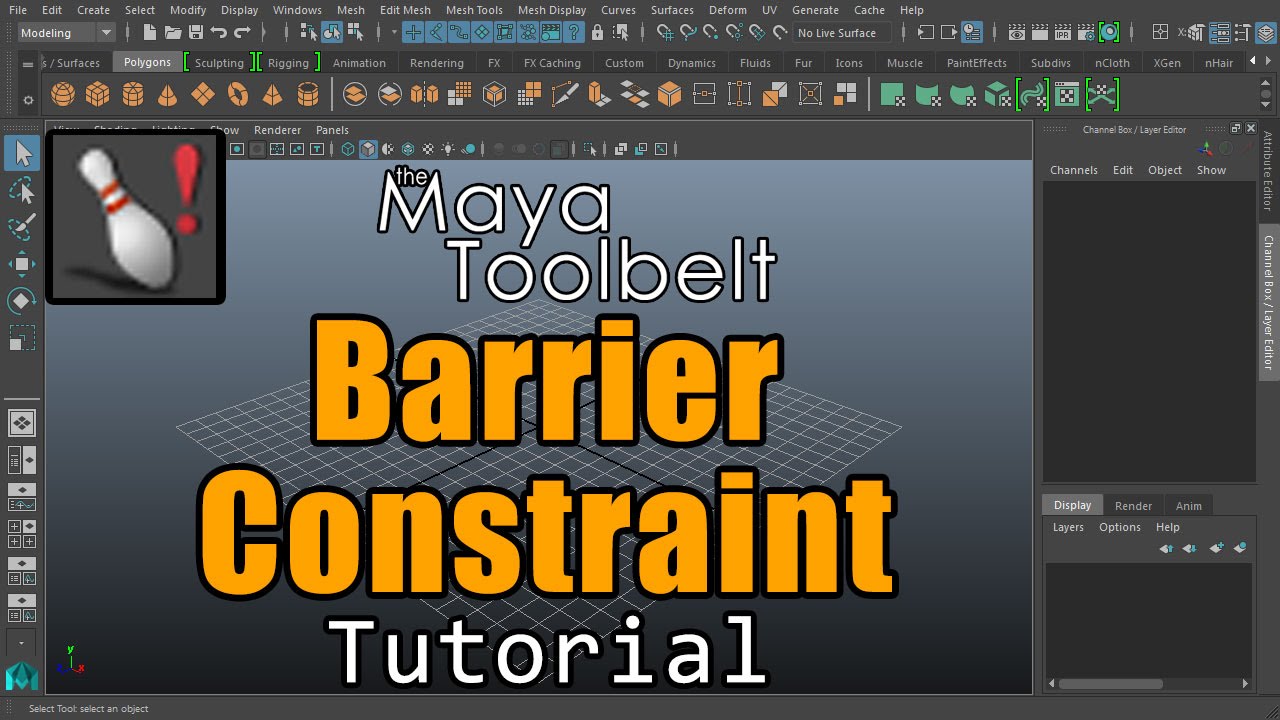Open the Mesh Tools menu
The width and height of the screenshot is (1280, 720).
click(x=474, y=10)
